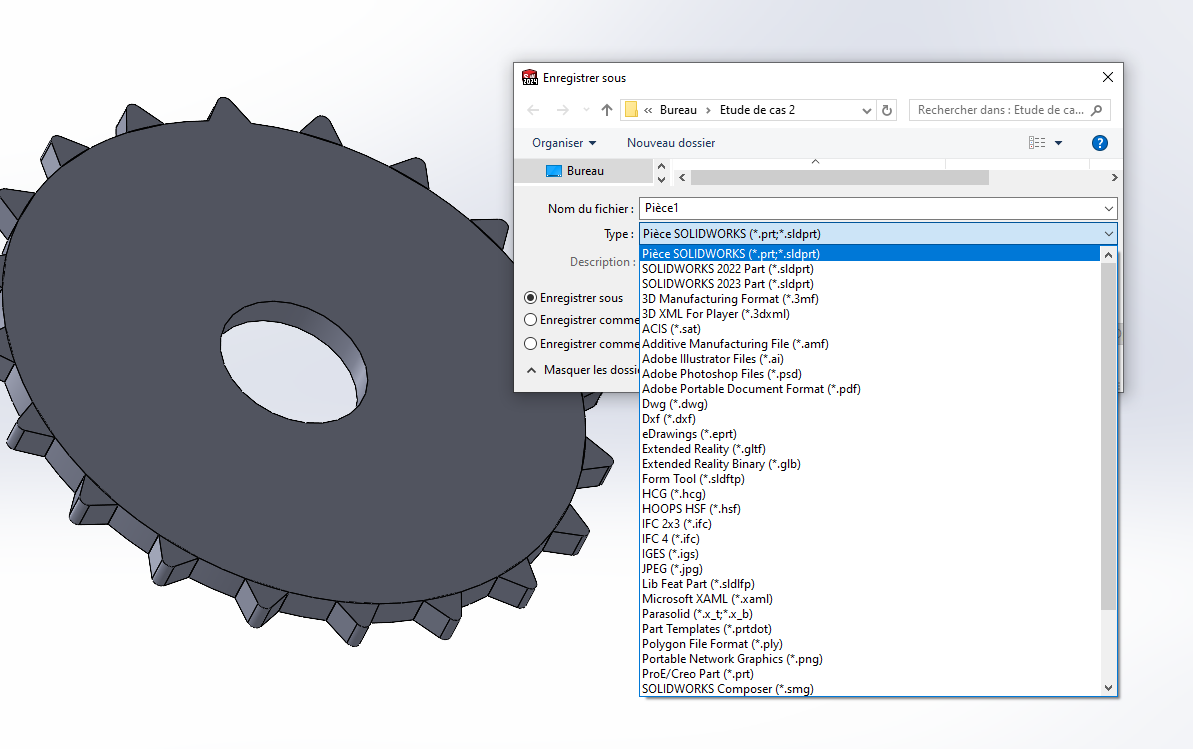Viewport: 1193px width, 749px height.
Task: Select Adobe Portable Document Format (*.pdf)
Action: (870, 389)
